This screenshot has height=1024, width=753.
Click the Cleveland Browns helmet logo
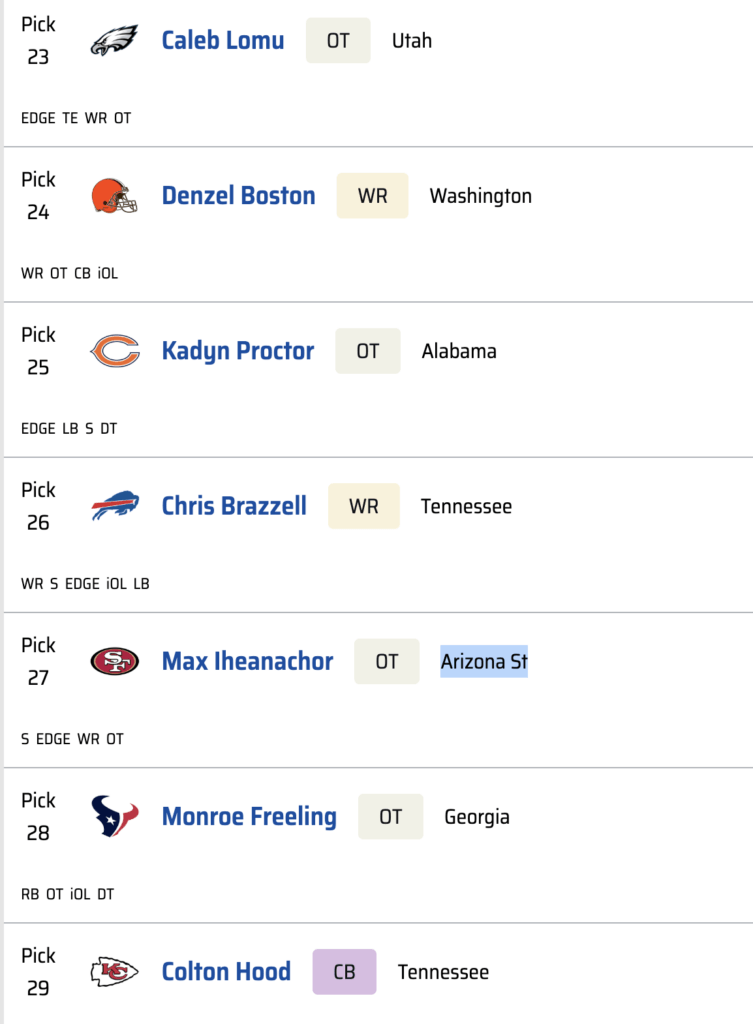click(x=114, y=196)
